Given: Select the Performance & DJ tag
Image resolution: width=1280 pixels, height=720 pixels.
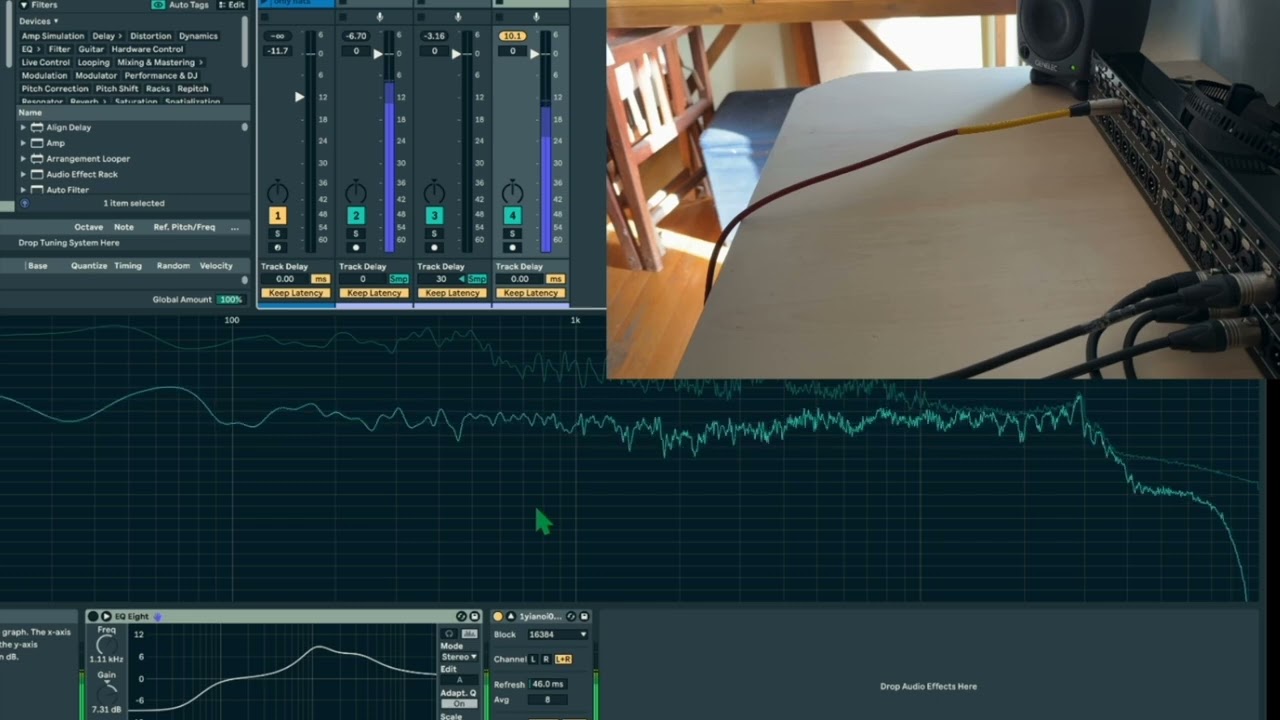Looking at the screenshot, I should click(161, 75).
